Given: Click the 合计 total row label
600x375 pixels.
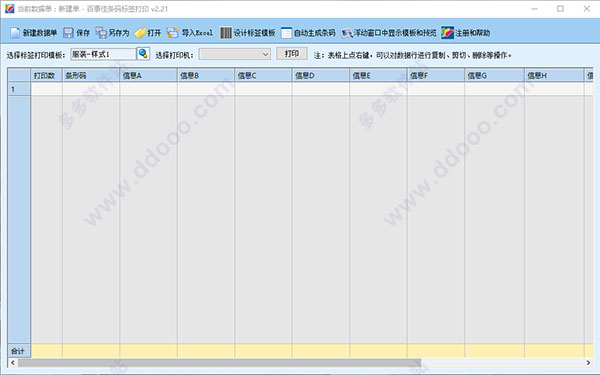Looking at the screenshot, I should [x=19, y=351].
